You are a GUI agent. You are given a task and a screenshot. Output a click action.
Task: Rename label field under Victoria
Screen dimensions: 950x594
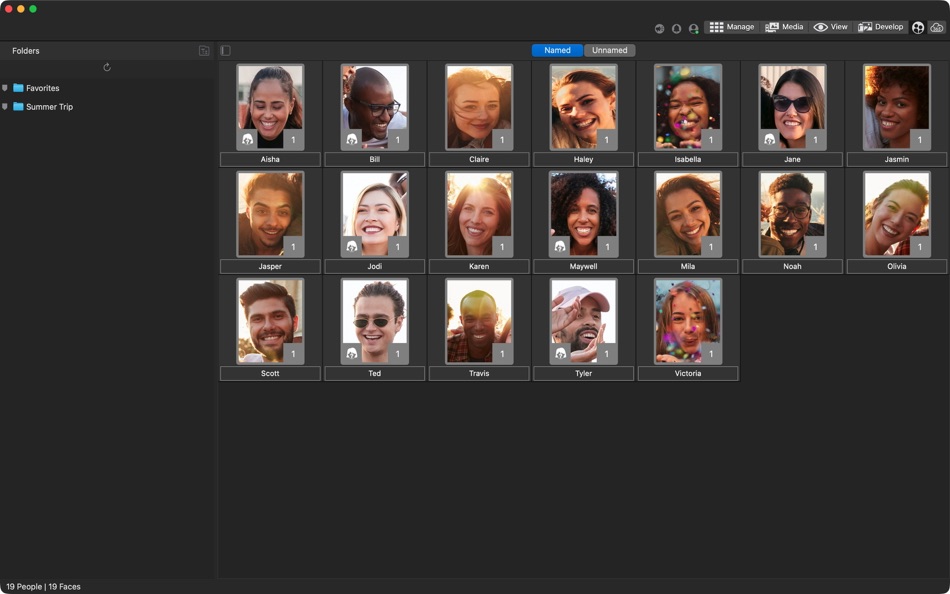687,373
